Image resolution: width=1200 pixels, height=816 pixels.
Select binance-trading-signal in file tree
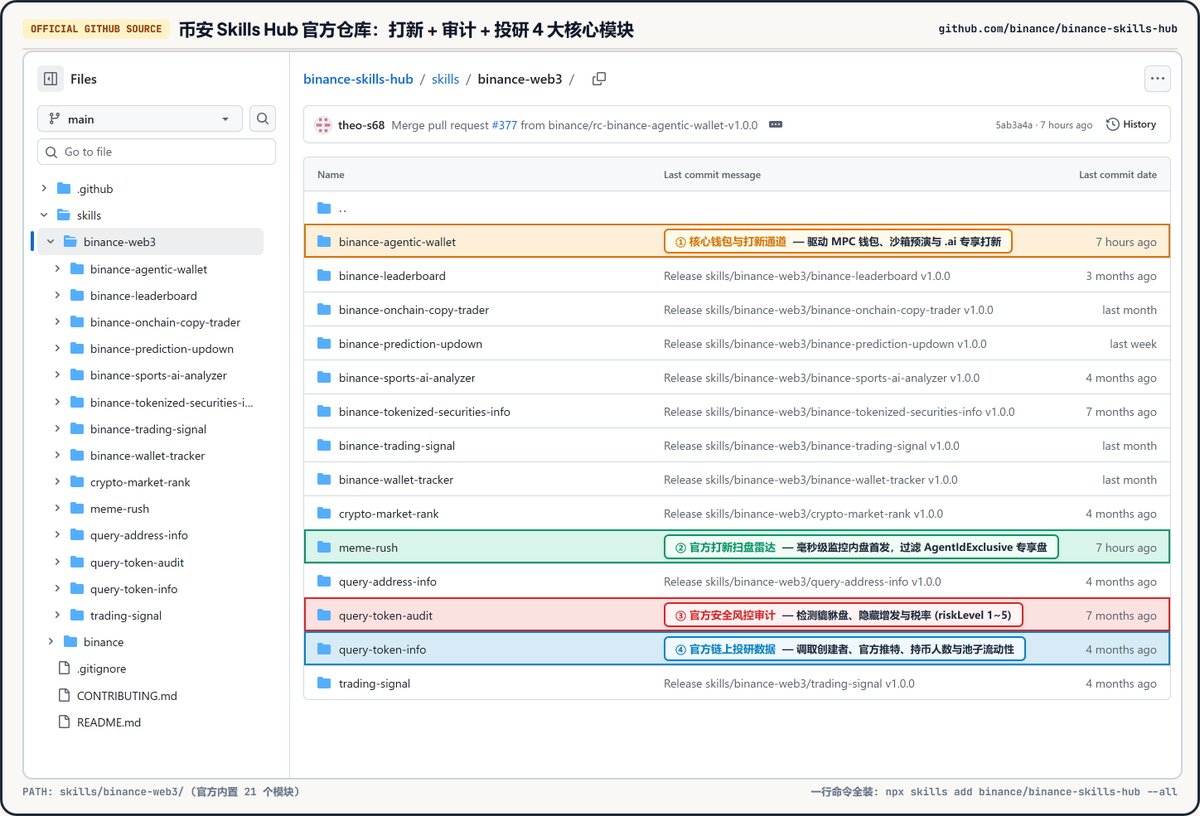(148, 429)
